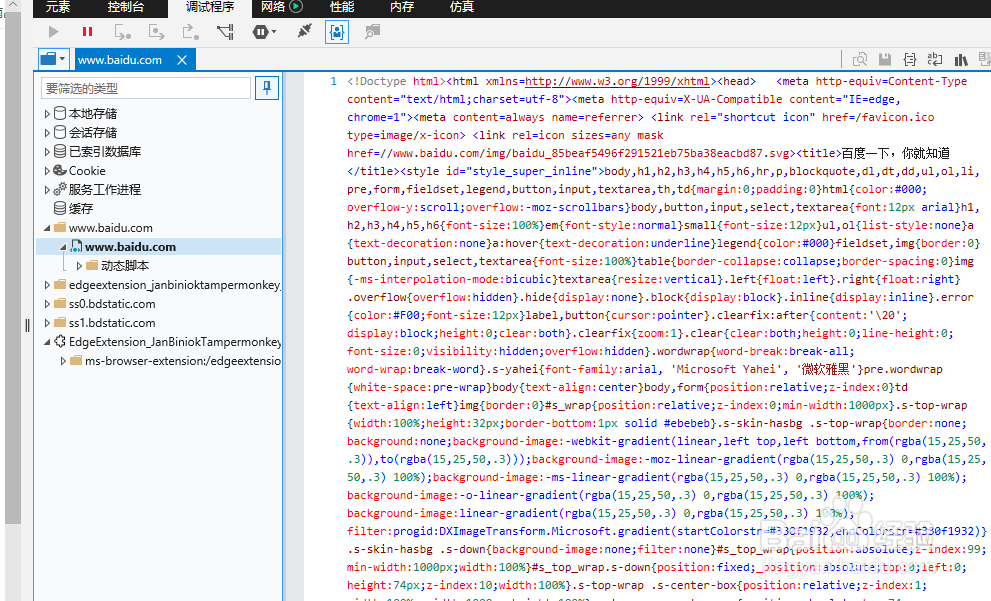
Task: Select the Cookie item
Action: pos(87,171)
